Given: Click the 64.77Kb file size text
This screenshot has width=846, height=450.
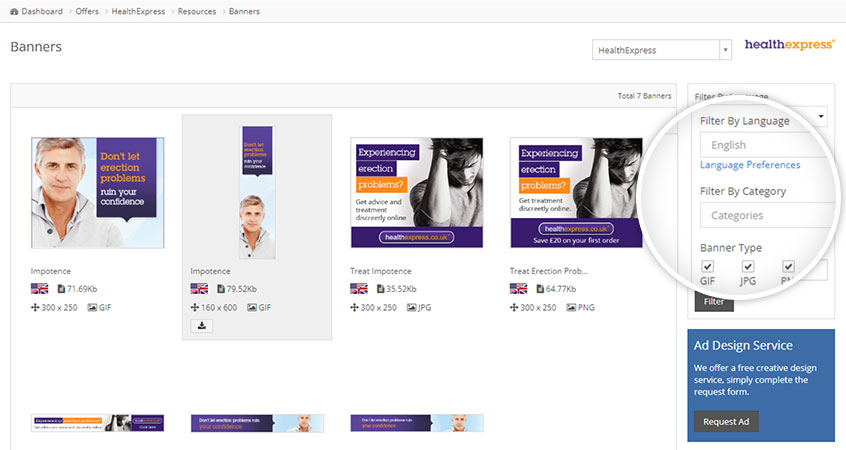Looking at the screenshot, I should [x=561, y=289].
